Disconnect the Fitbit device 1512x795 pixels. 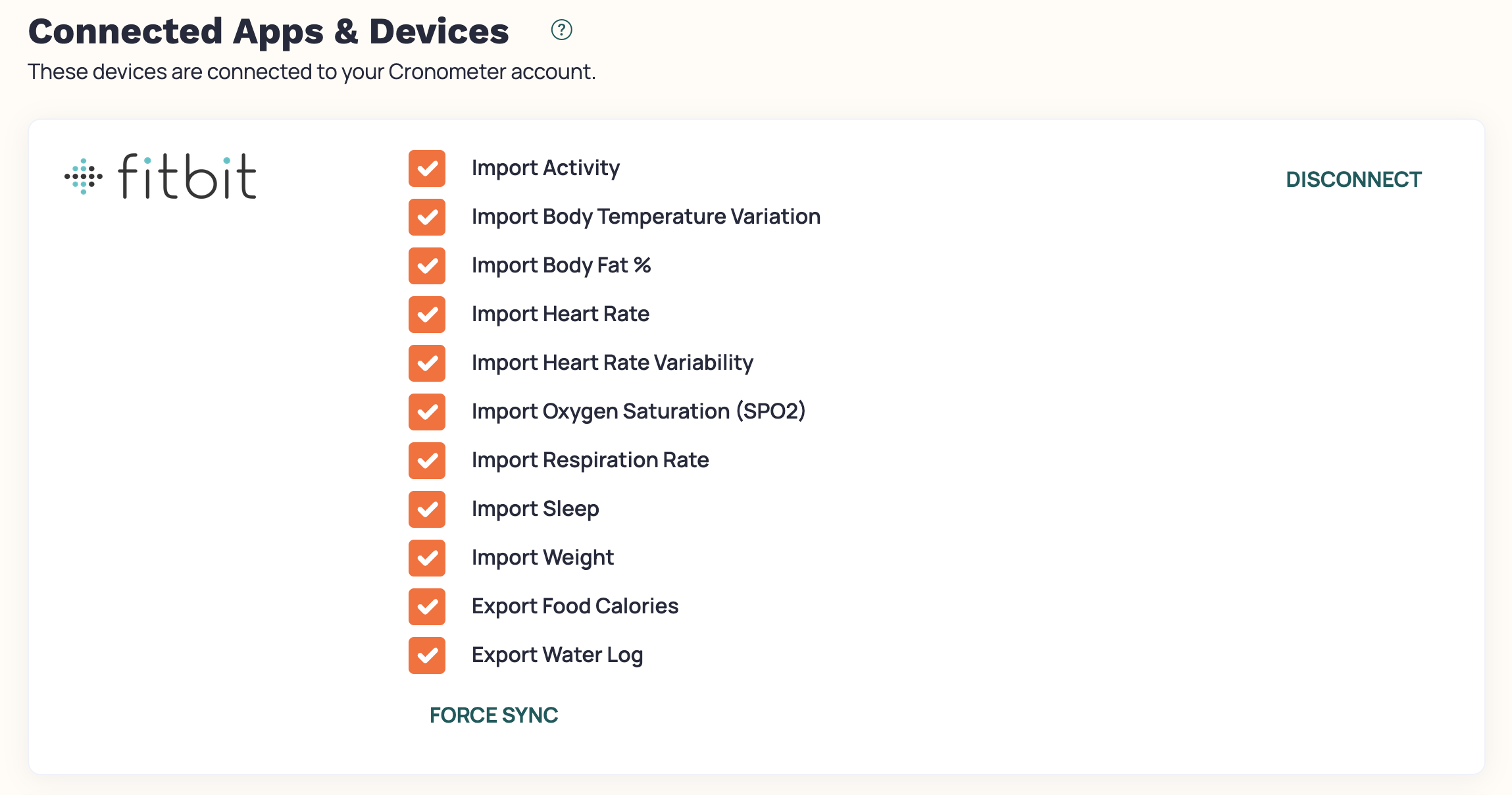1353,180
